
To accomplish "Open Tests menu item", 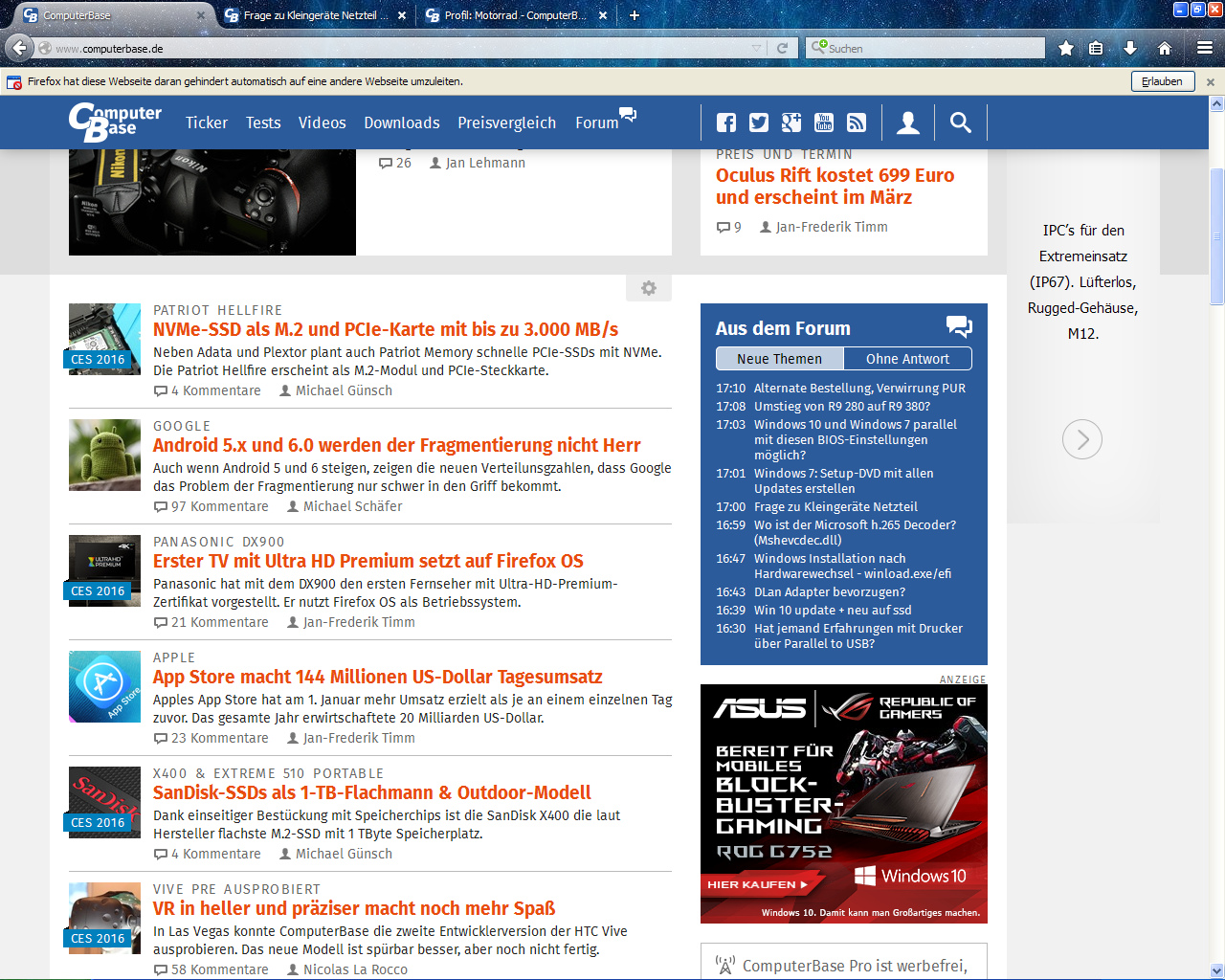I will tap(263, 122).
